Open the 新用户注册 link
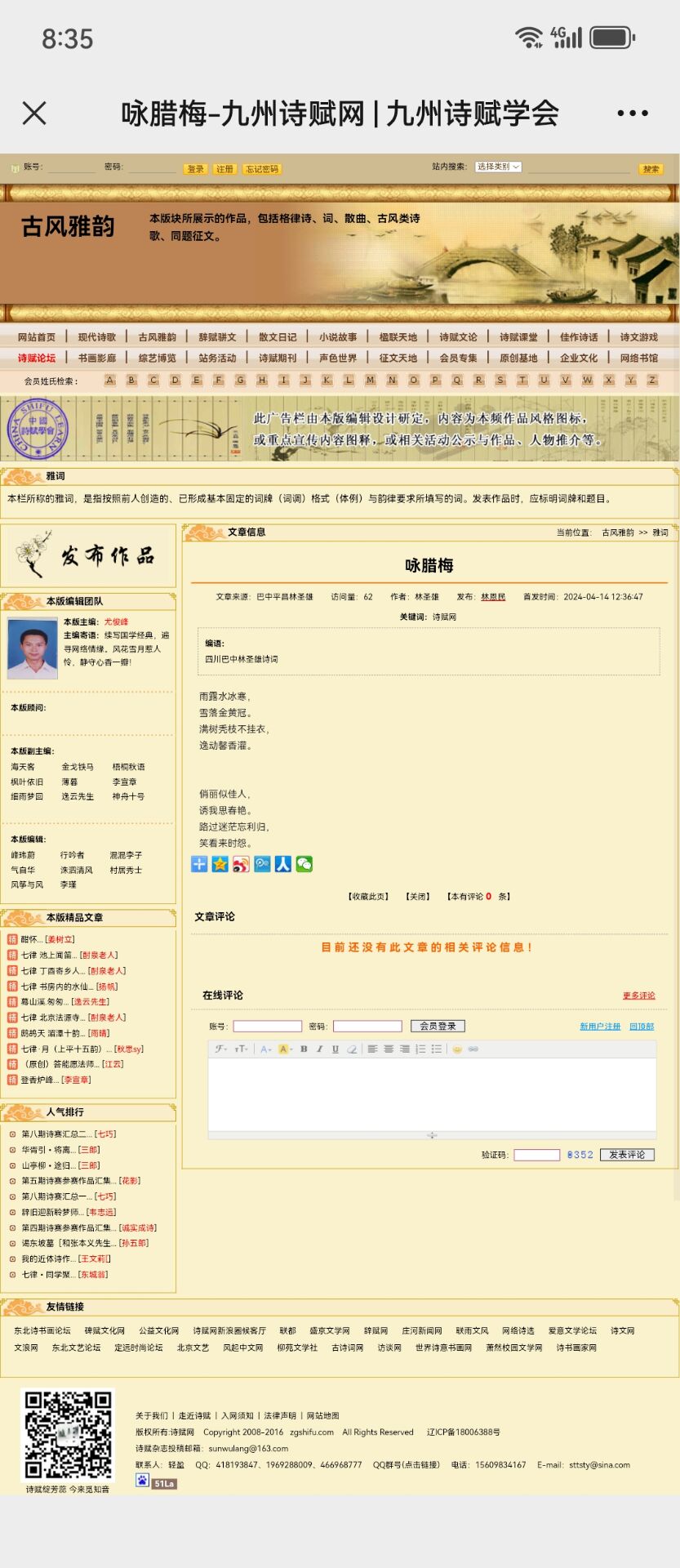This screenshot has height=1568, width=680. point(600,1027)
